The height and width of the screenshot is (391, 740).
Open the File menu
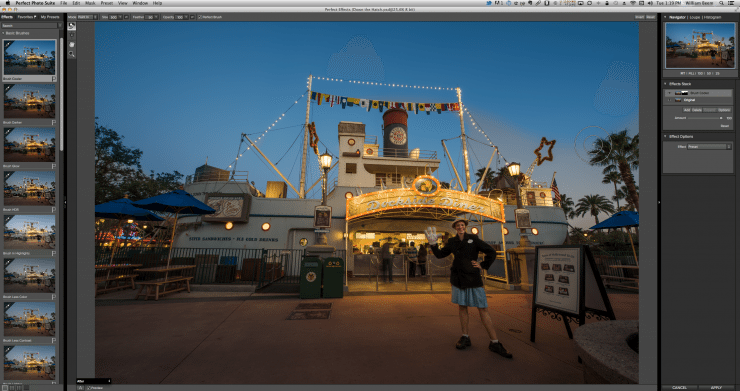pos(63,3)
